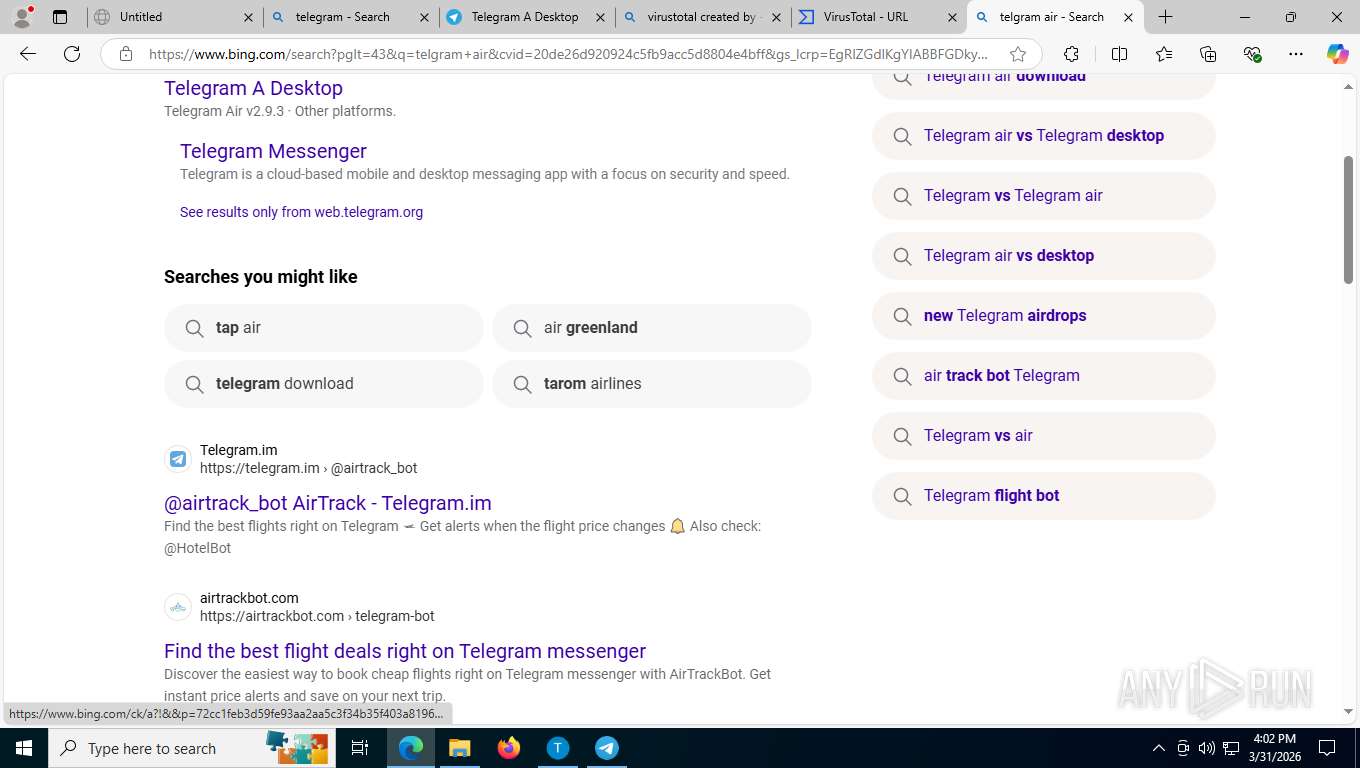Search suggestion tarom airlines
Screen dimensions: 1360x768
[652, 384]
